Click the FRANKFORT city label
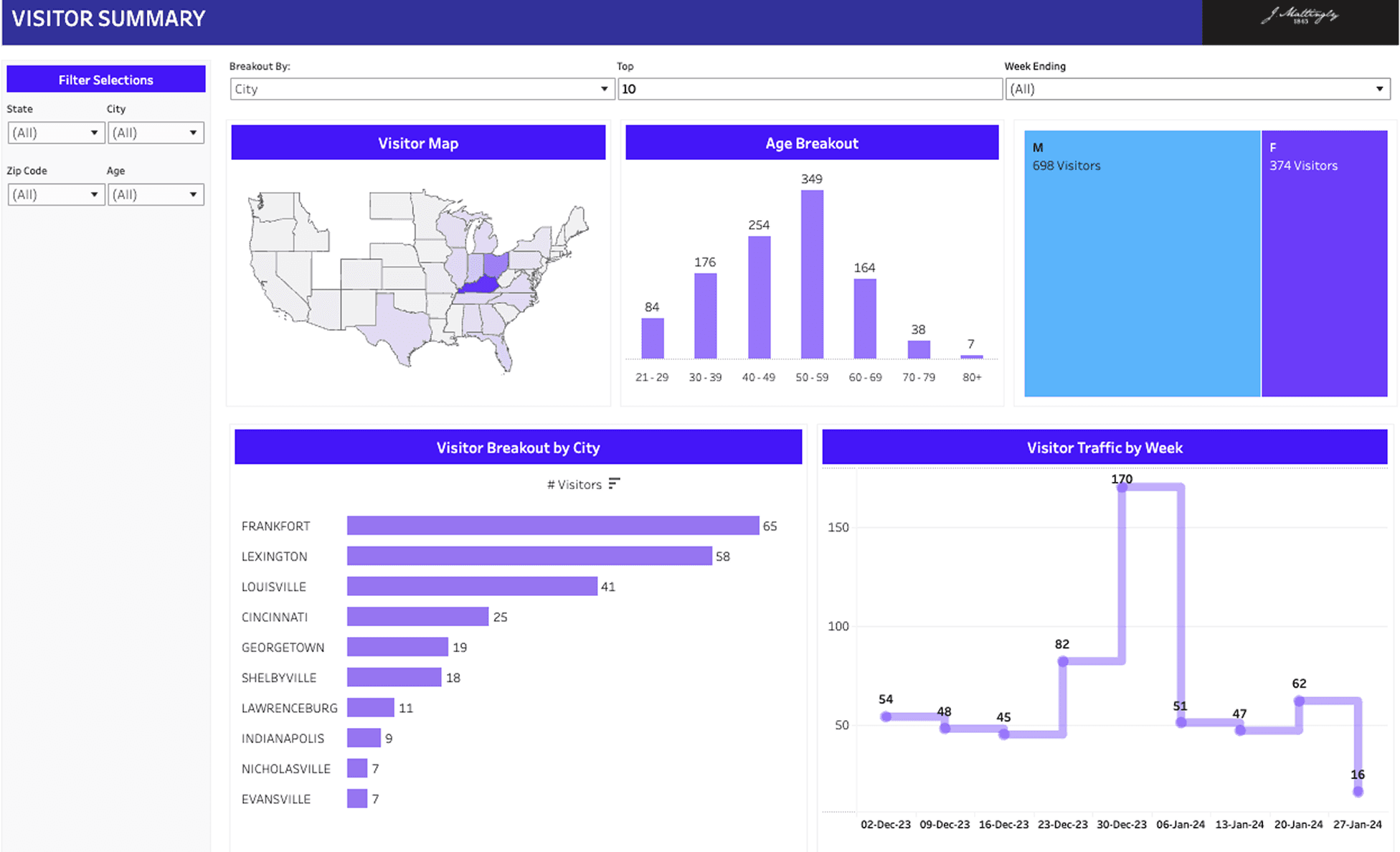 coord(276,526)
